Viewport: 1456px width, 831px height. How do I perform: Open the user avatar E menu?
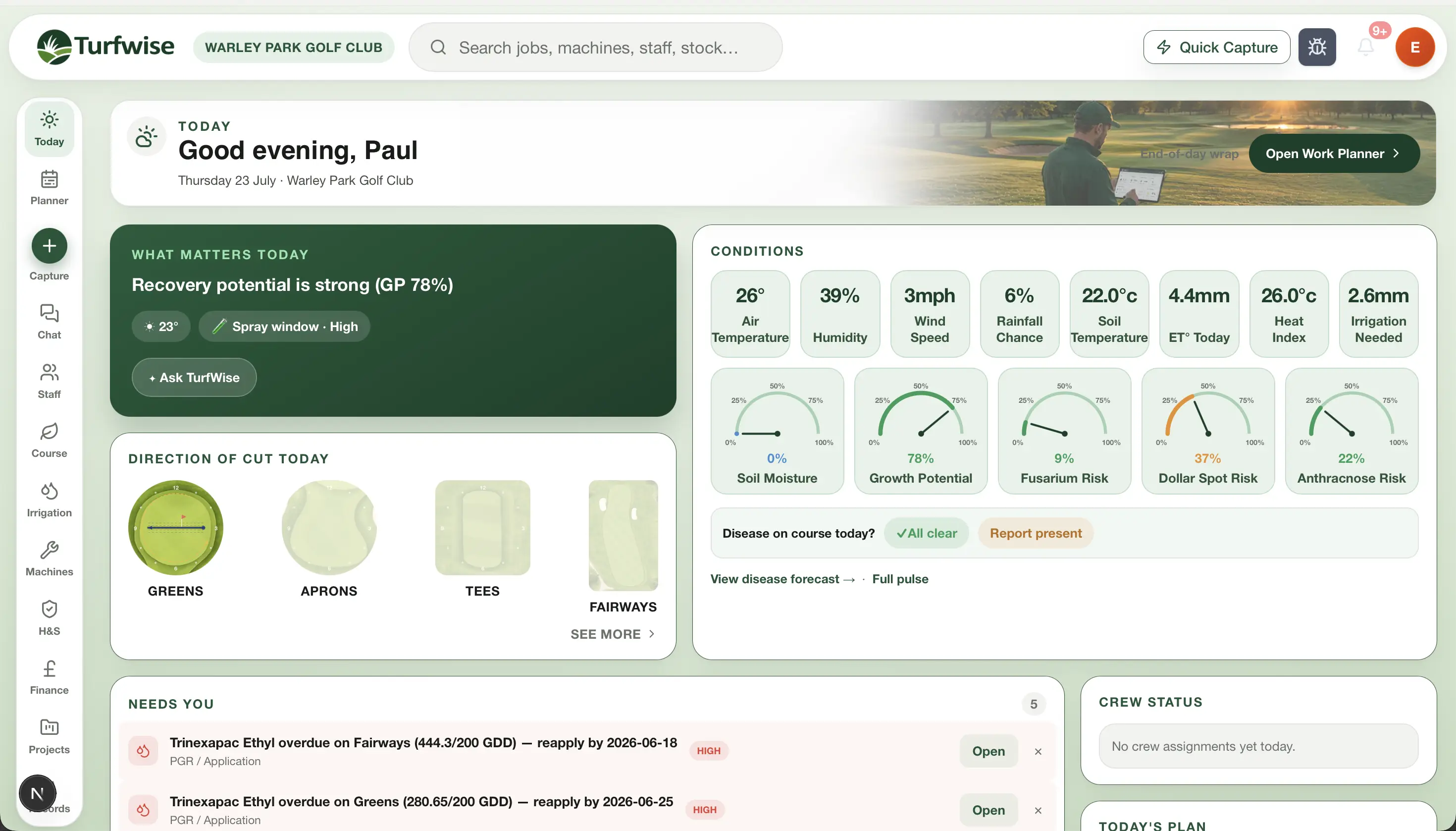coord(1415,47)
